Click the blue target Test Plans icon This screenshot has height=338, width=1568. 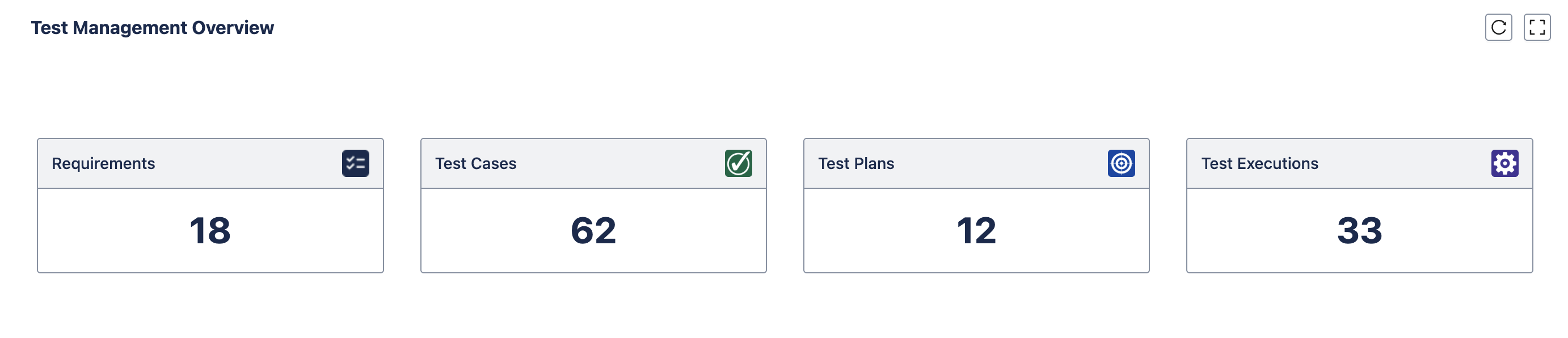[x=1120, y=163]
